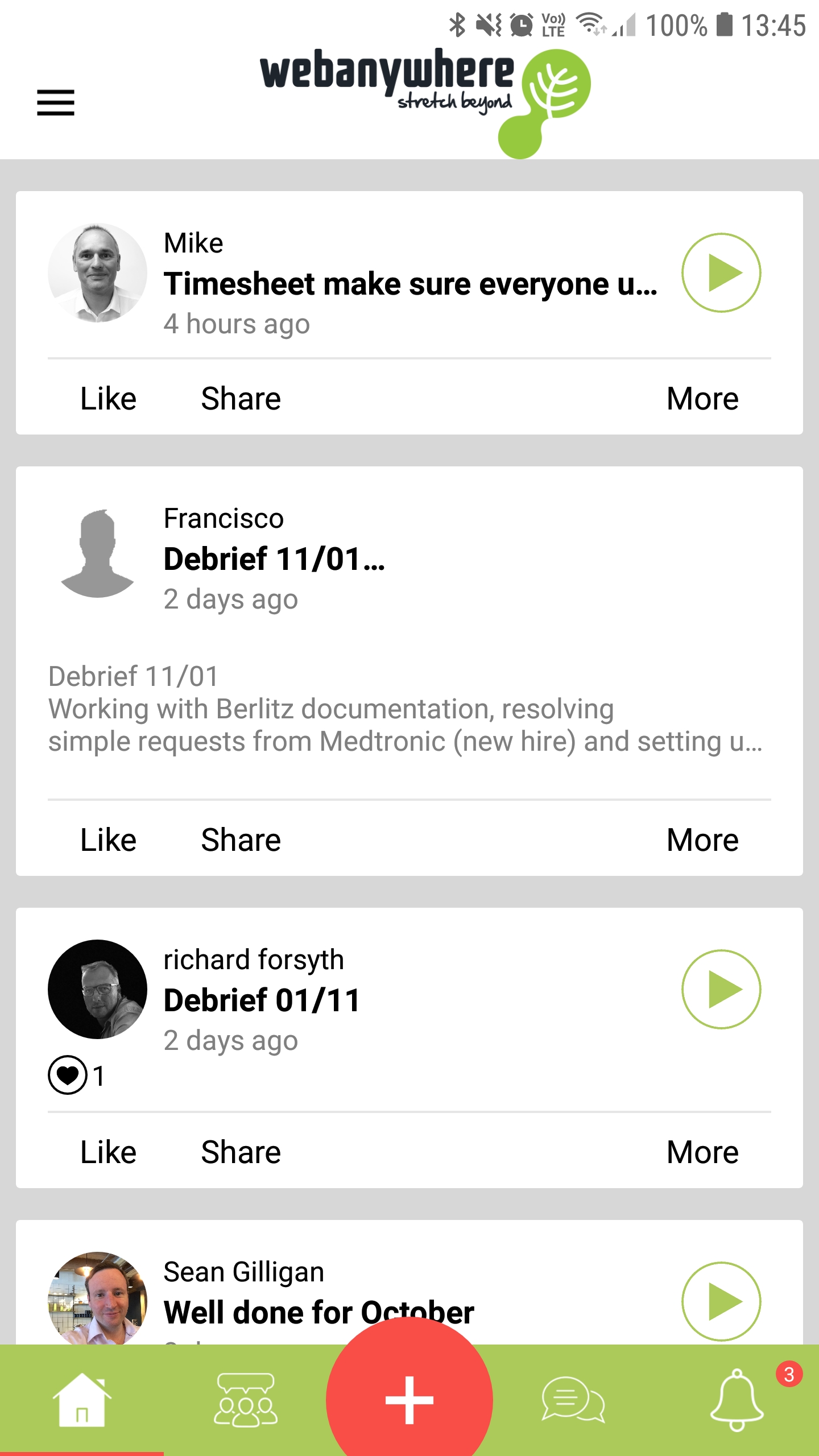Share Francisco's Debrief 11/01 post
The image size is (819, 1456).
click(241, 839)
